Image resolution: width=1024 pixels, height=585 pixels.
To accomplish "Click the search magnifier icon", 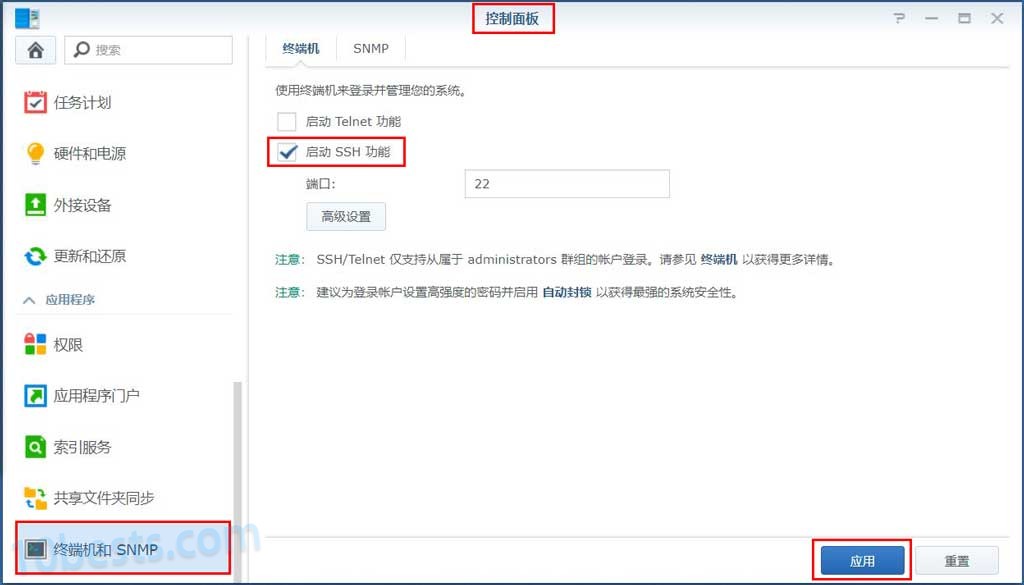I will [x=82, y=50].
